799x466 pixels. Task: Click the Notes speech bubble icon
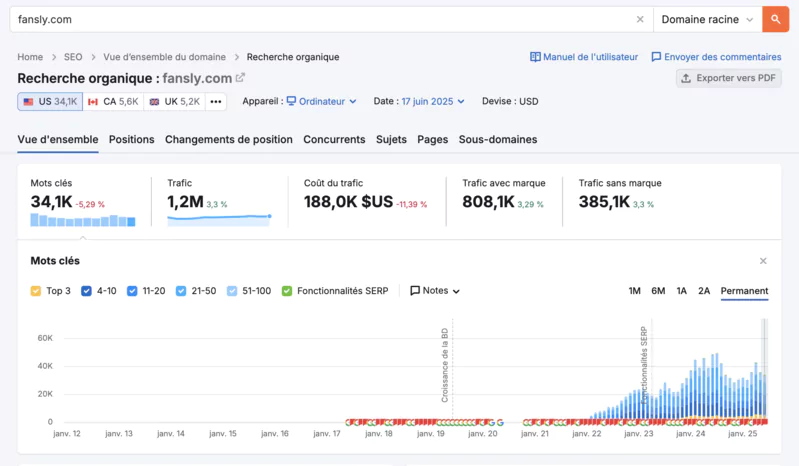[415, 290]
